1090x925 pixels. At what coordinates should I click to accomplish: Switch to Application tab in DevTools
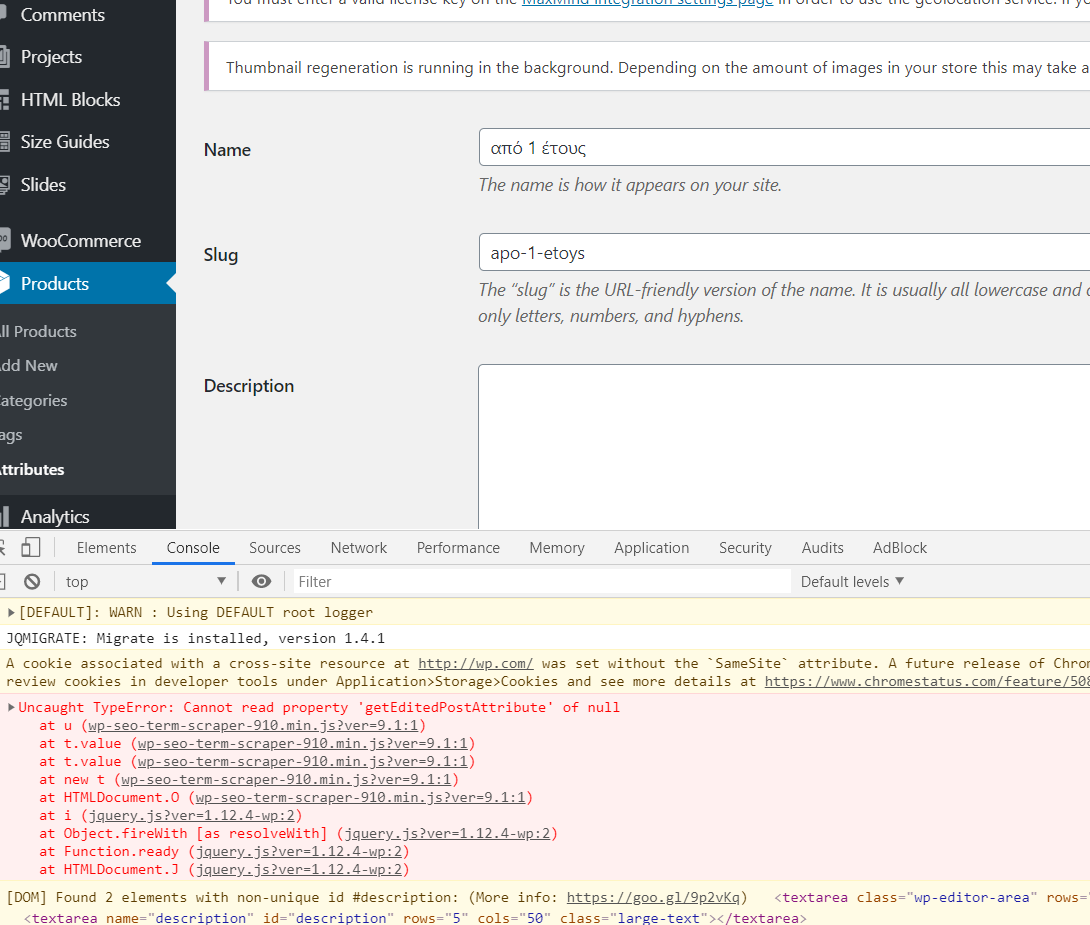(x=651, y=548)
